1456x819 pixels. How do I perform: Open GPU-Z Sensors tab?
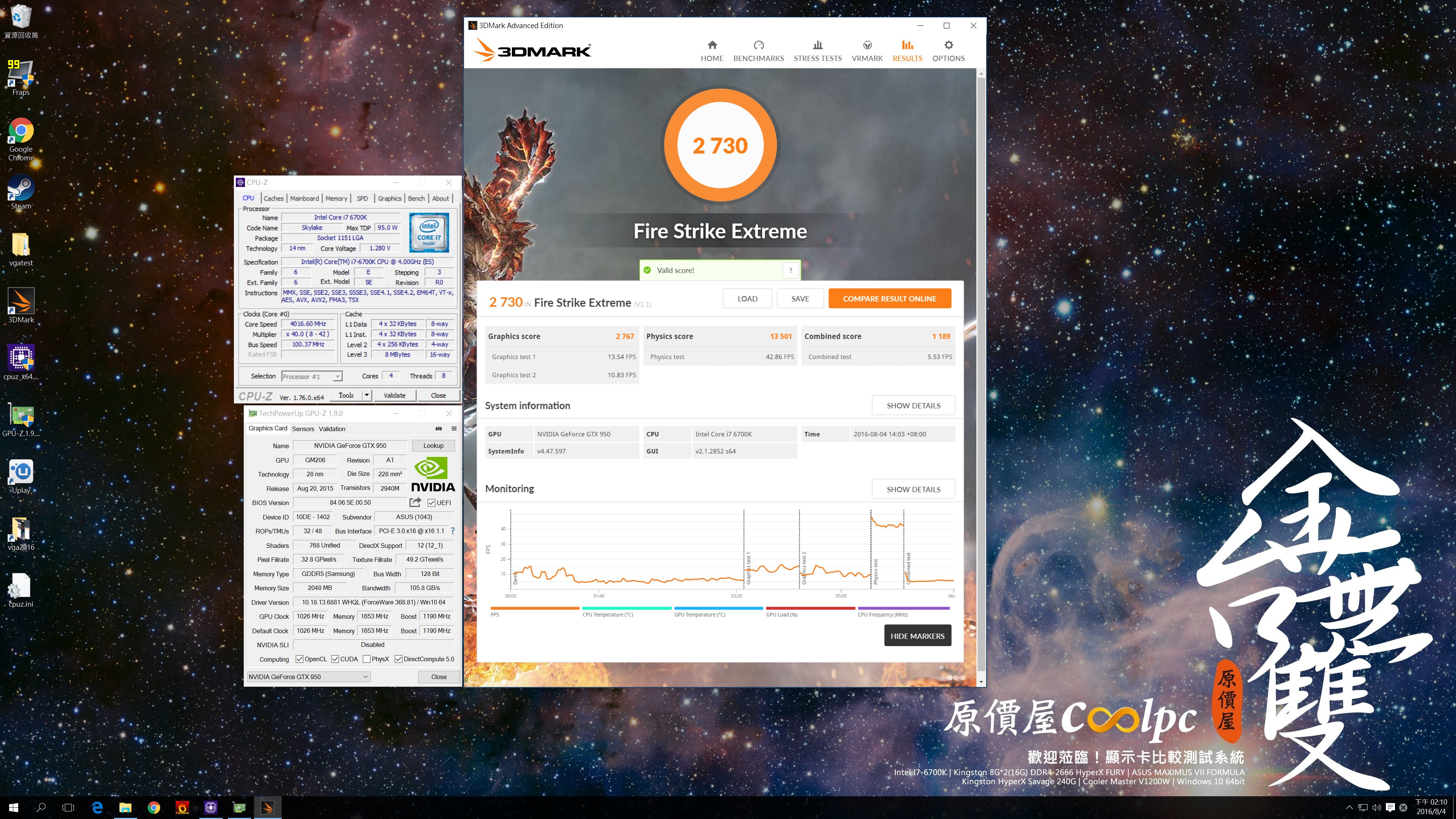click(x=303, y=428)
